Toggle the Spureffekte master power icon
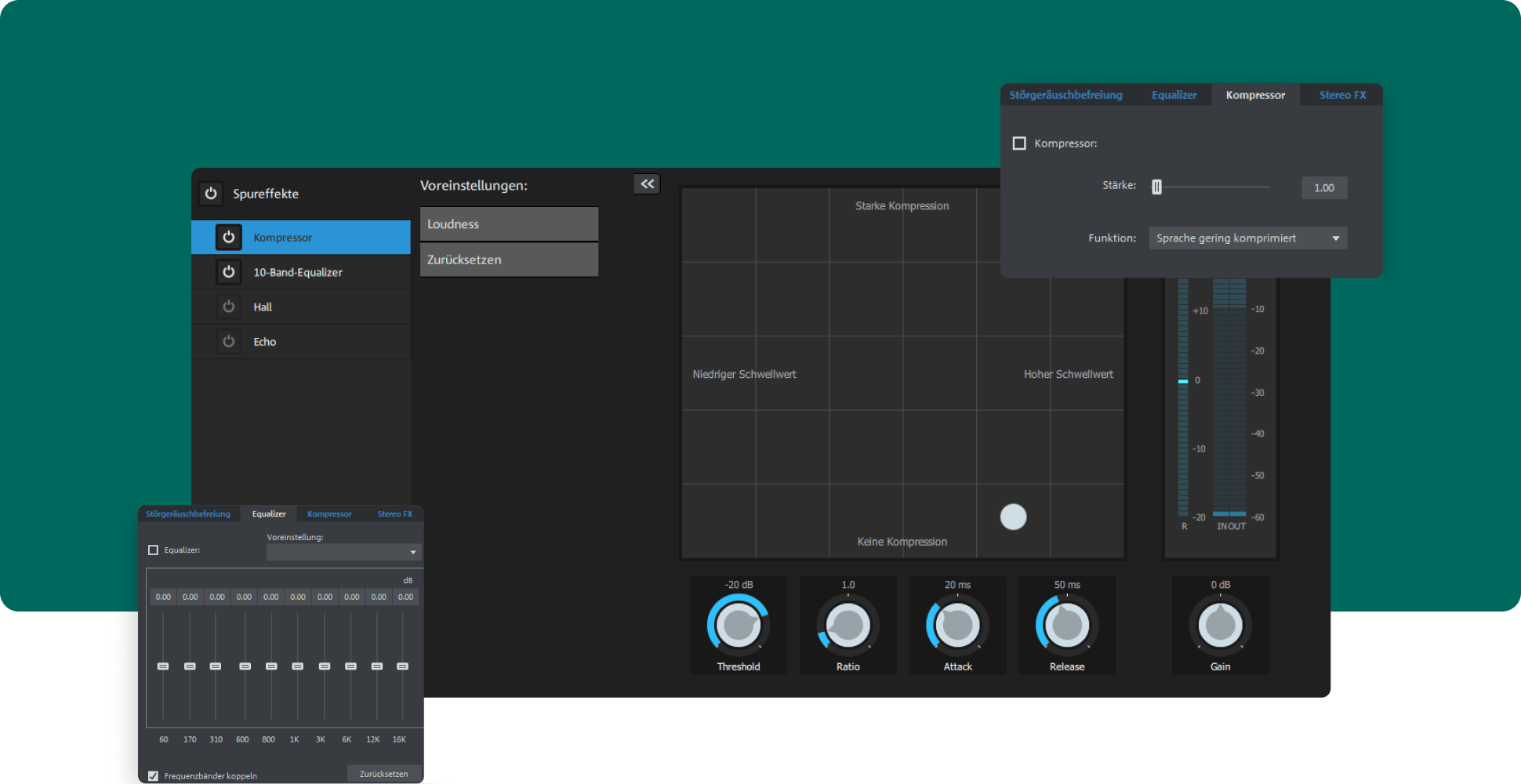The width and height of the screenshot is (1521, 784). coord(211,193)
